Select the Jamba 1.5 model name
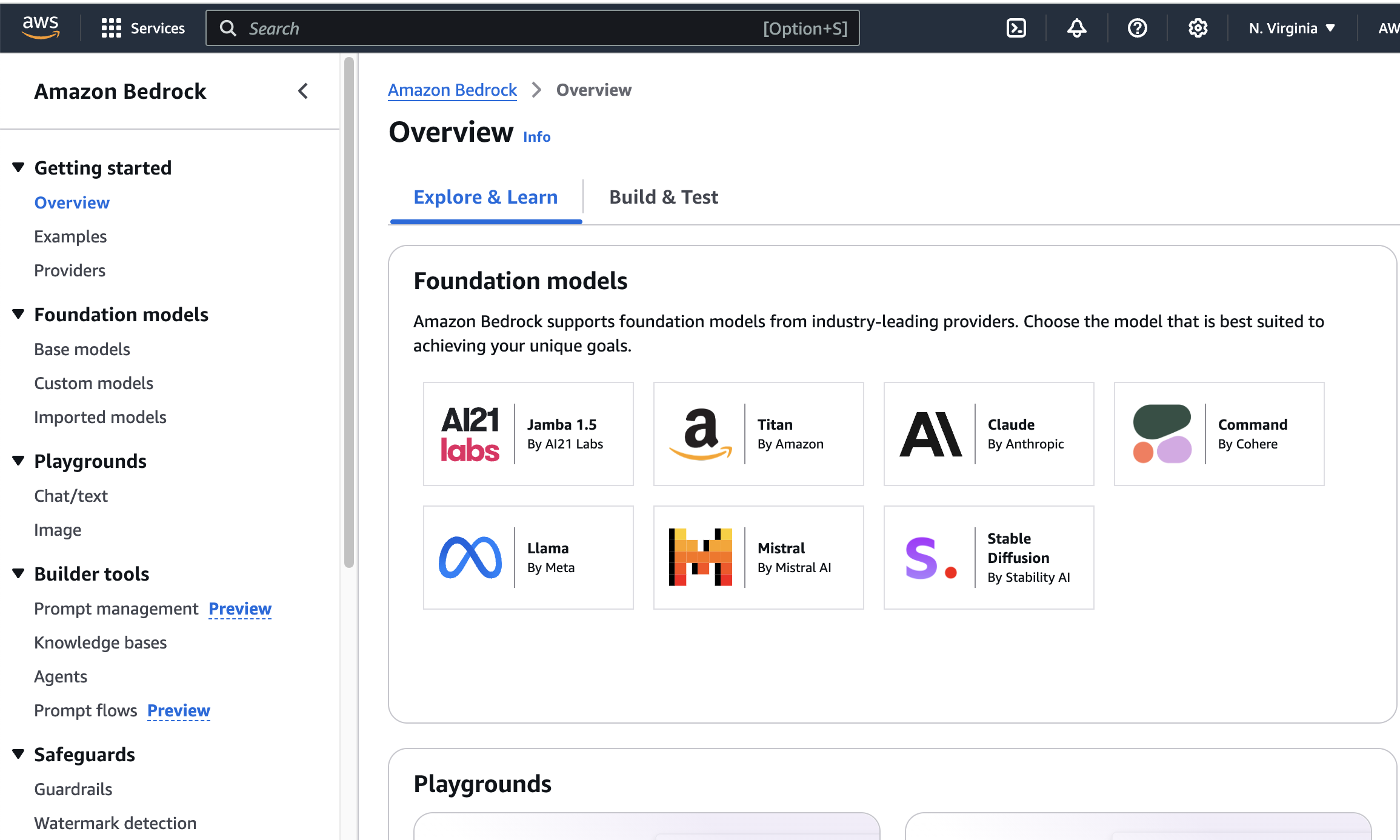The image size is (1400, 840). pyautogui.click(x=562, y=424)
